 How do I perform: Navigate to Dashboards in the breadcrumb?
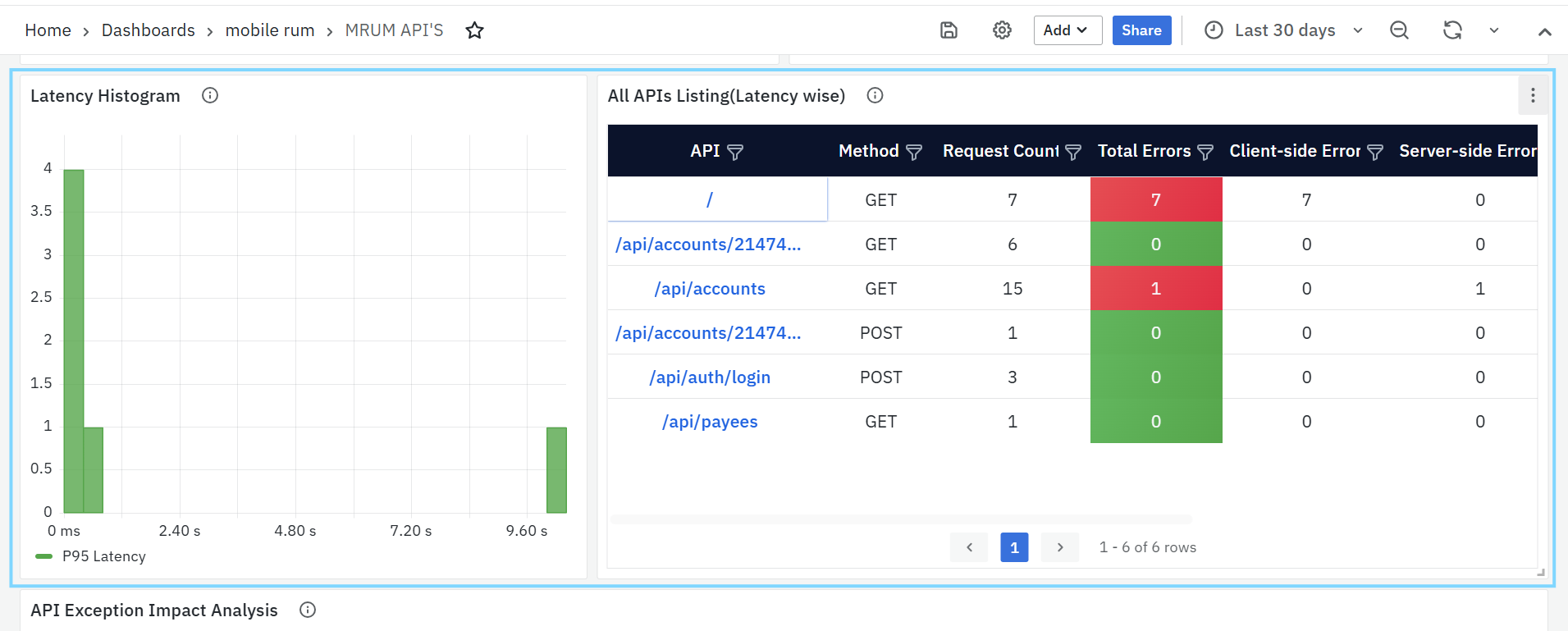(x=148, y=30)
